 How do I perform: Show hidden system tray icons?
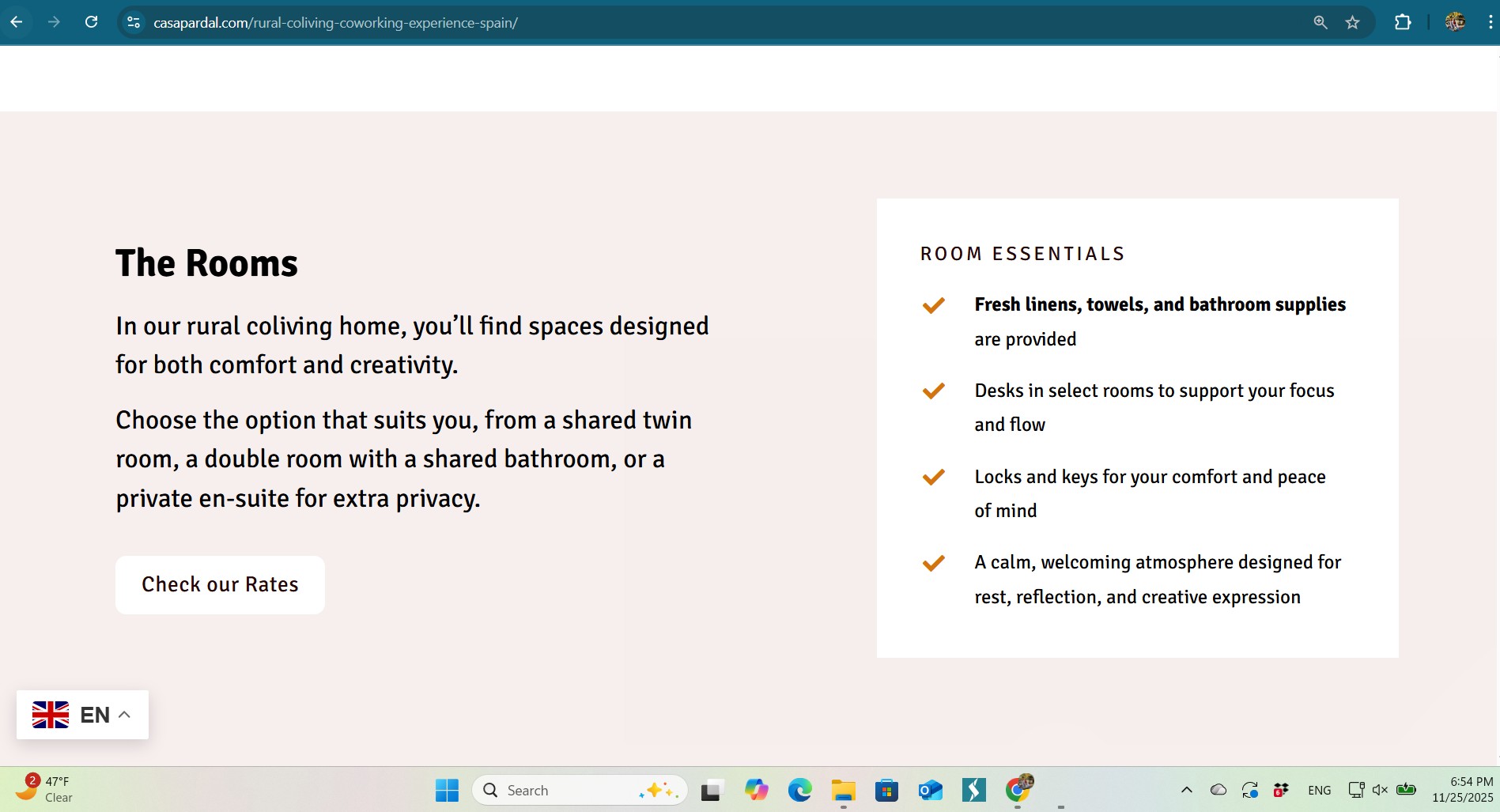coord(1186,790)
